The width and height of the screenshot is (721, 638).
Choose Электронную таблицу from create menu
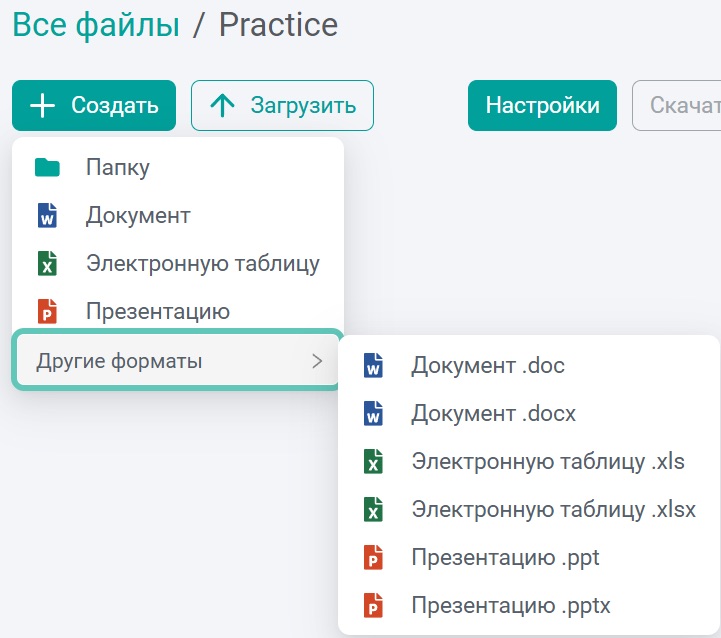[x=178, y=263]
